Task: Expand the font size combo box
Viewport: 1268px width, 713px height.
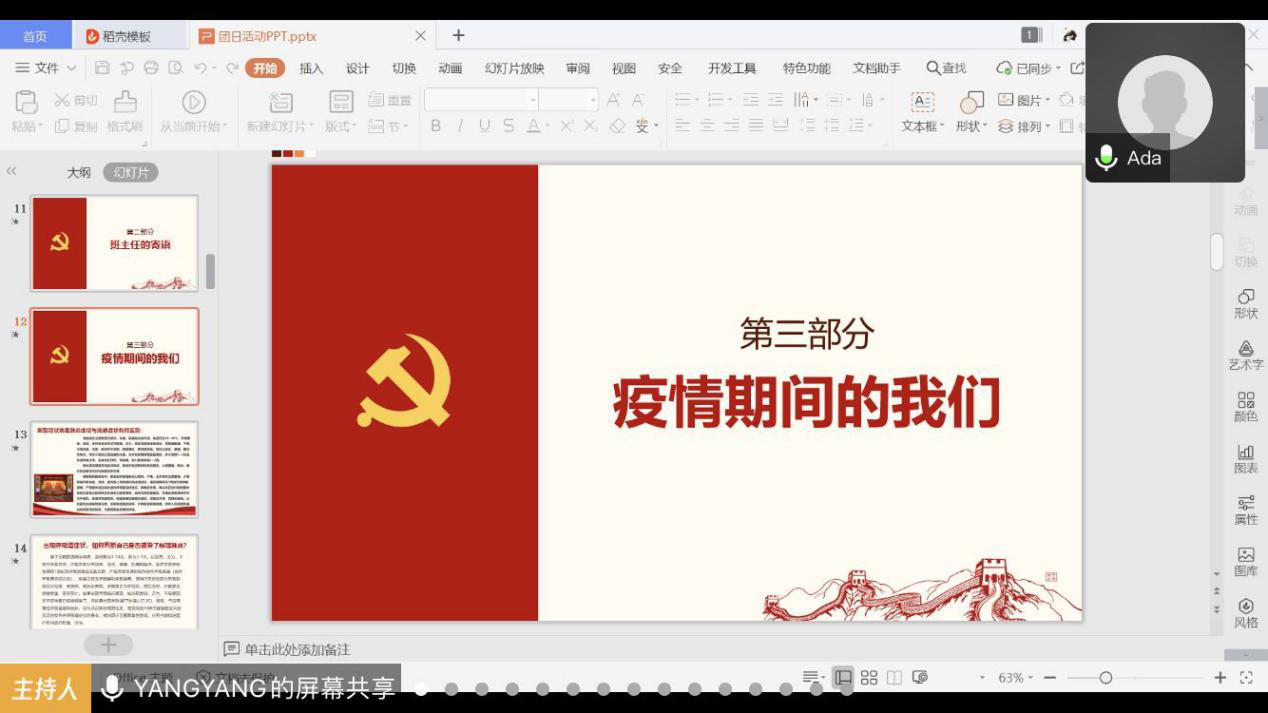Action: point(593,100)
